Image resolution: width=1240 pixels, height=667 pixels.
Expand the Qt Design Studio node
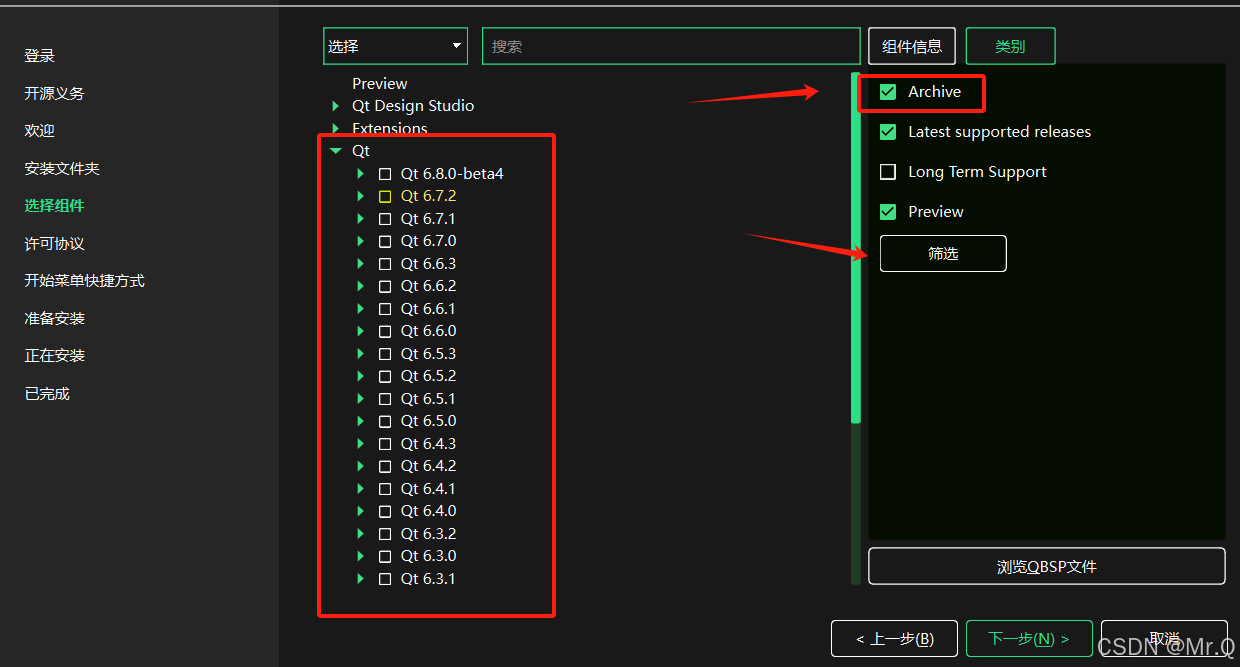coord(336,106)
